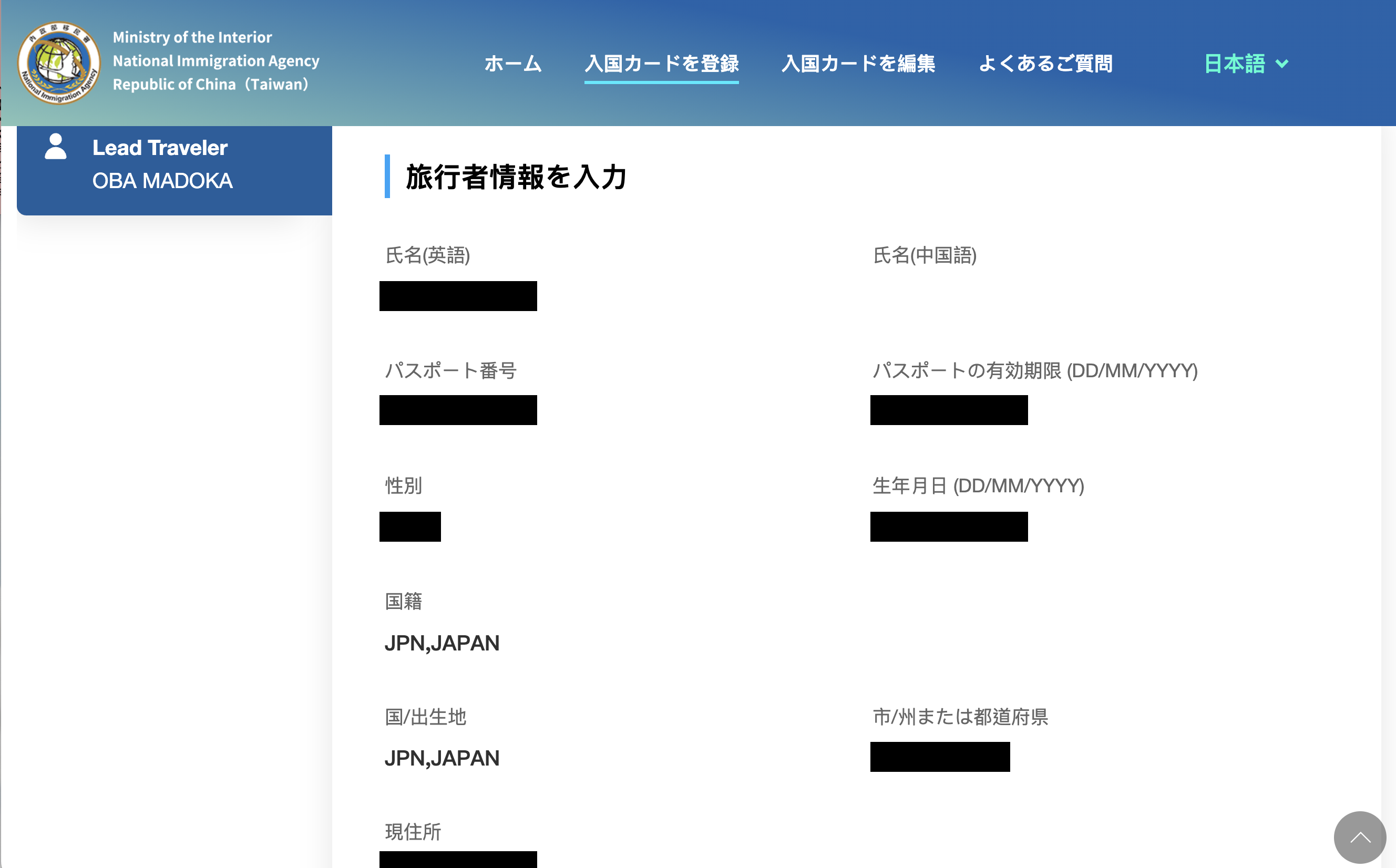The width and height of the screenshot is (1396, 868).
Task: Click the 国/出生地 JPN,JAPAN value
Action: click(442, 758)
